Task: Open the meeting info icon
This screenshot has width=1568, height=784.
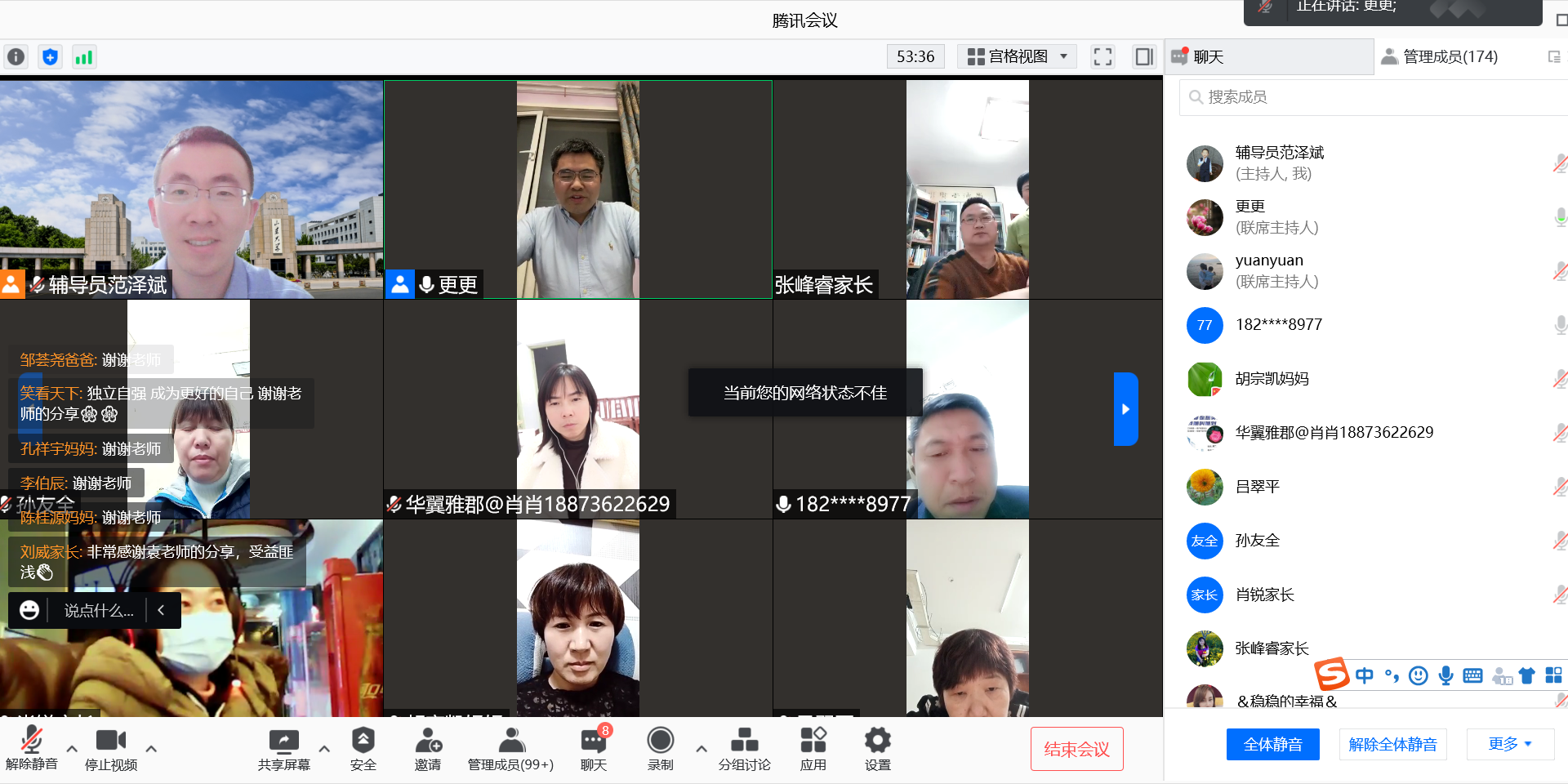Action: (x=16, y=57)
